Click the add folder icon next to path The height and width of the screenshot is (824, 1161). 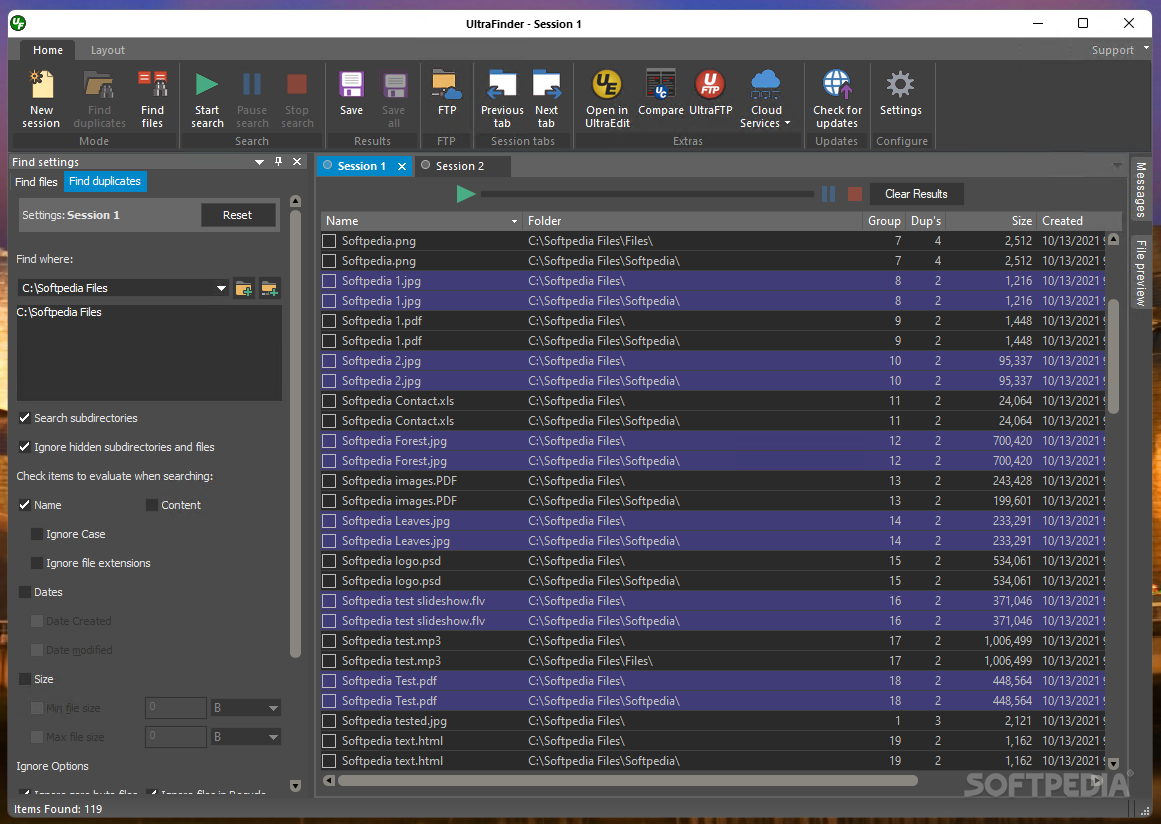click(x=244, y=288)
